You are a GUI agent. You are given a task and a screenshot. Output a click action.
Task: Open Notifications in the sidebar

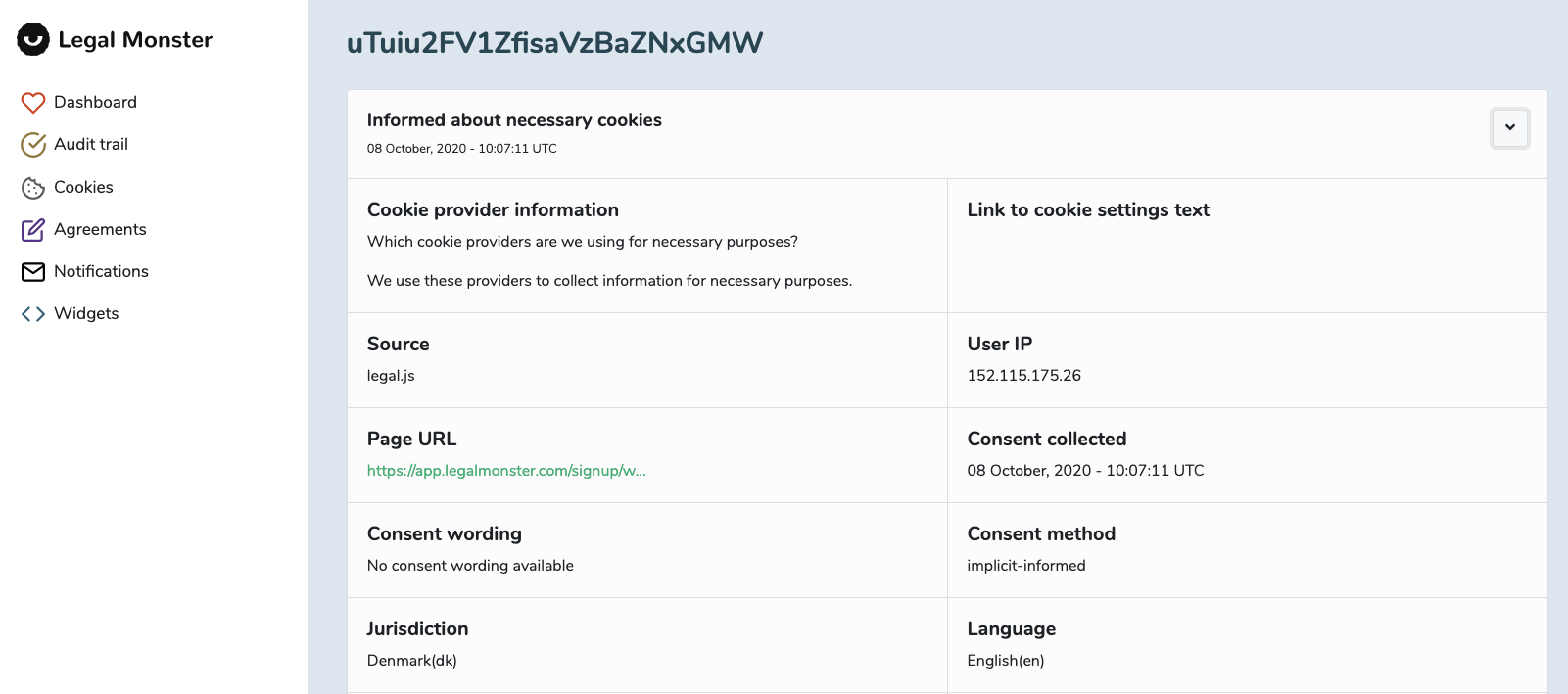(x=101, y=271)
